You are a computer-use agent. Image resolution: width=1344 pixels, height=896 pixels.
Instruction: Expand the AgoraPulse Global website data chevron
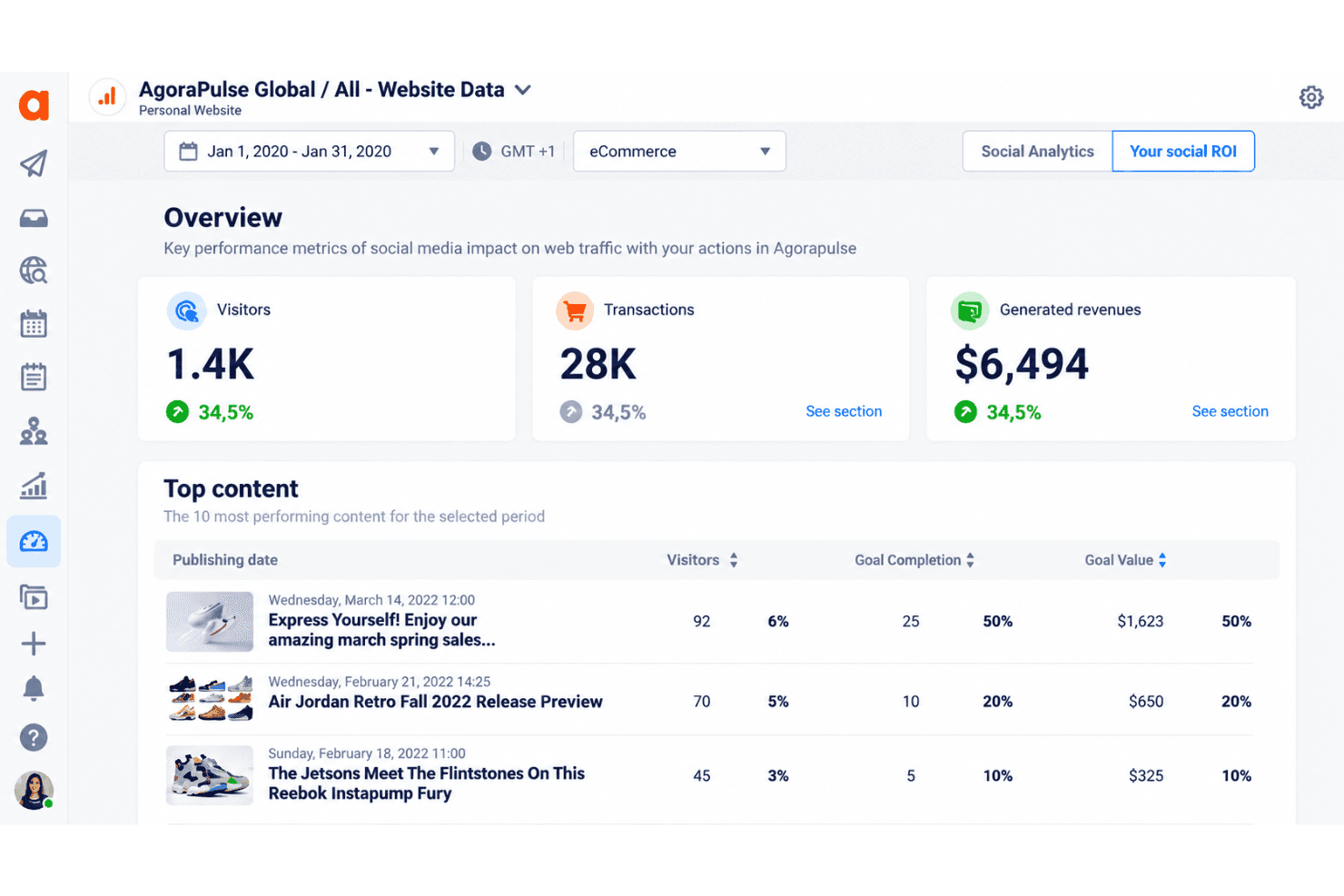coord(523,90)
